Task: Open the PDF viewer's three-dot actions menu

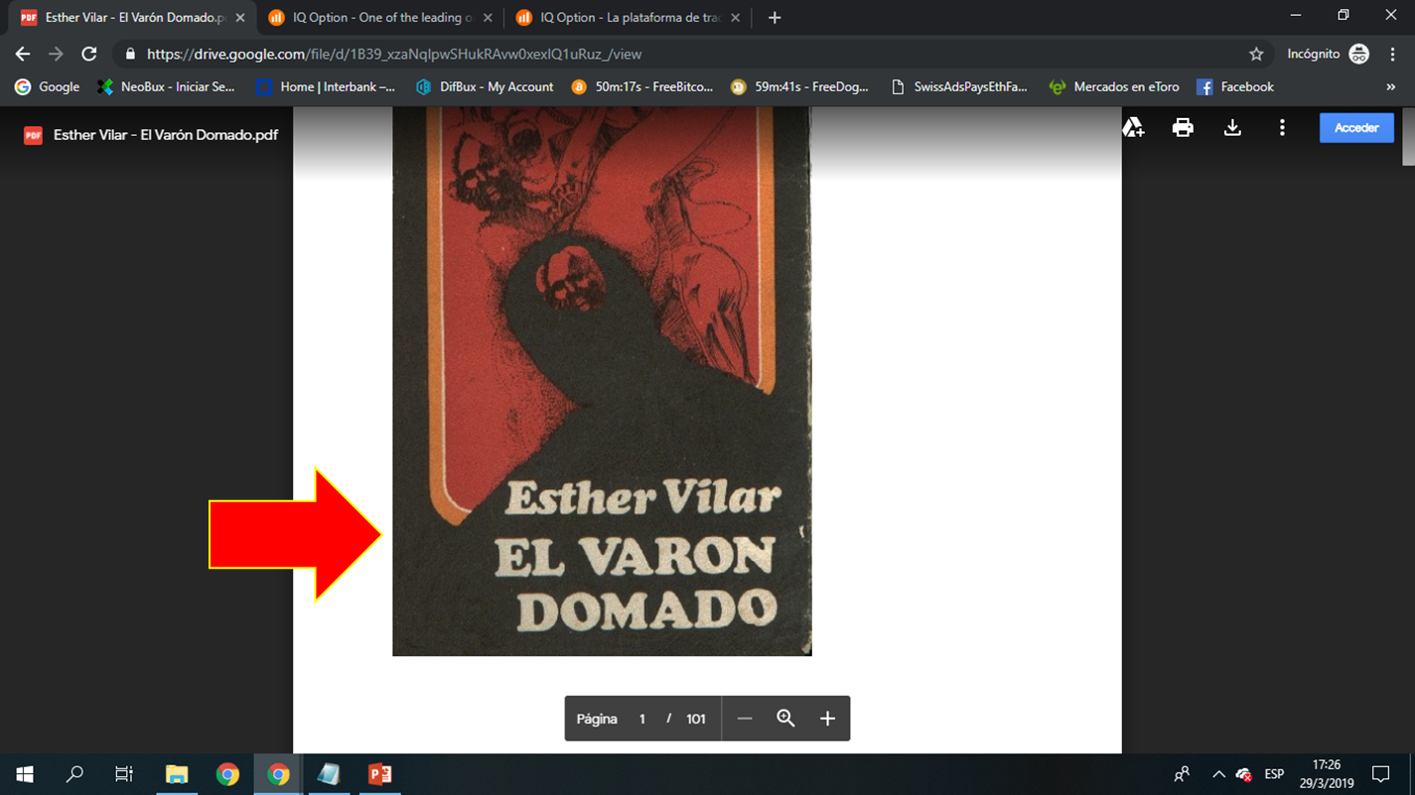Action: [1282, 127]
